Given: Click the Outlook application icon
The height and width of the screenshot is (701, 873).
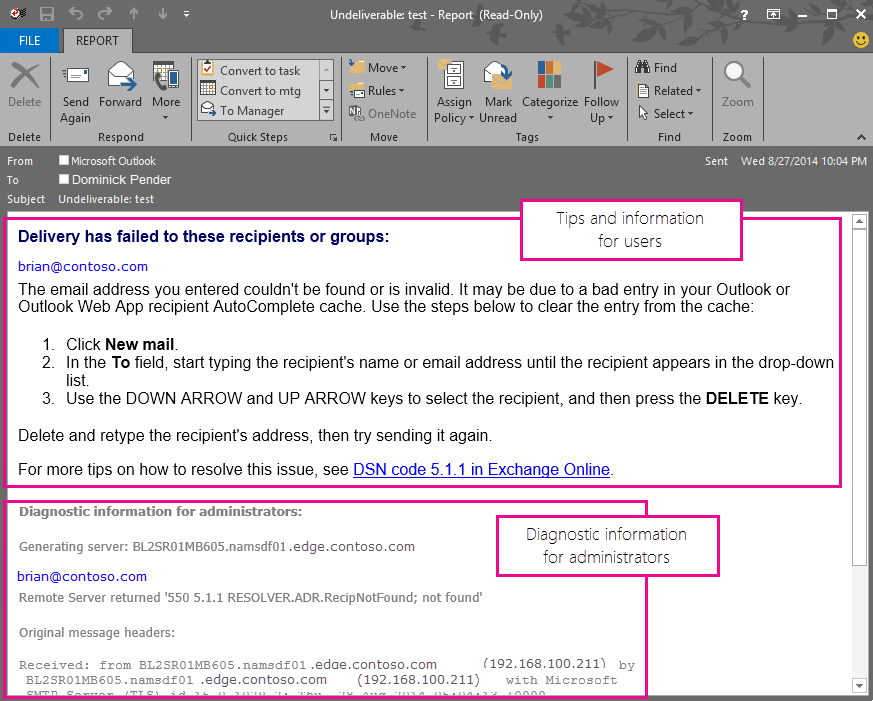Looking at the screenshot, I should (18, 14).
